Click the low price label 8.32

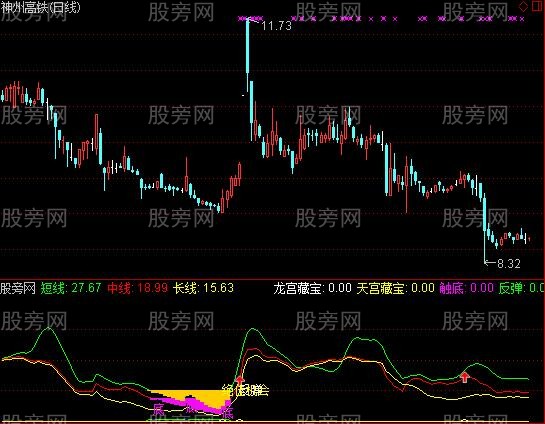[509, 264]
